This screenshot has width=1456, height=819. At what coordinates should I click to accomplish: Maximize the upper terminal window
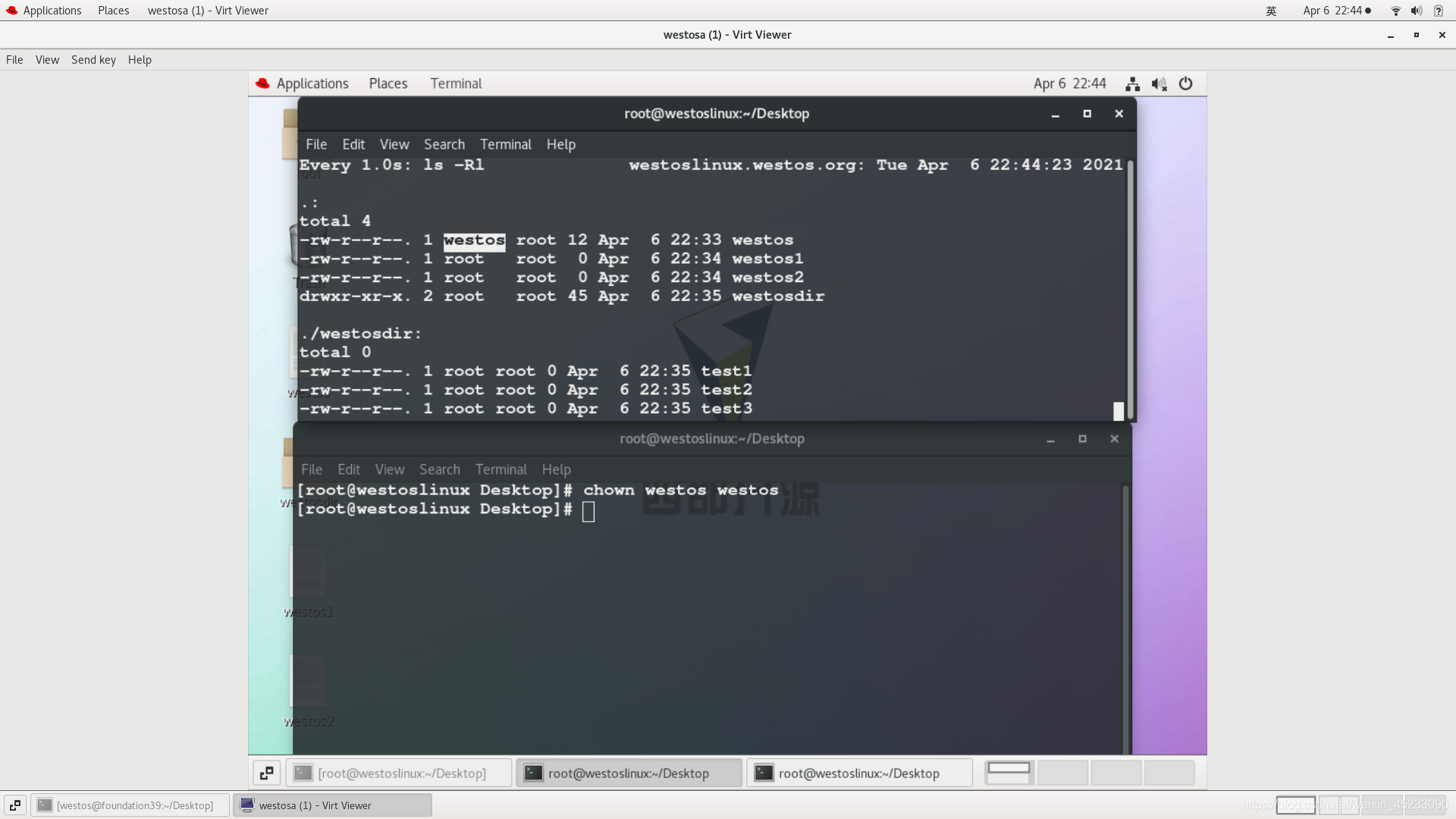coord(1087,114)
